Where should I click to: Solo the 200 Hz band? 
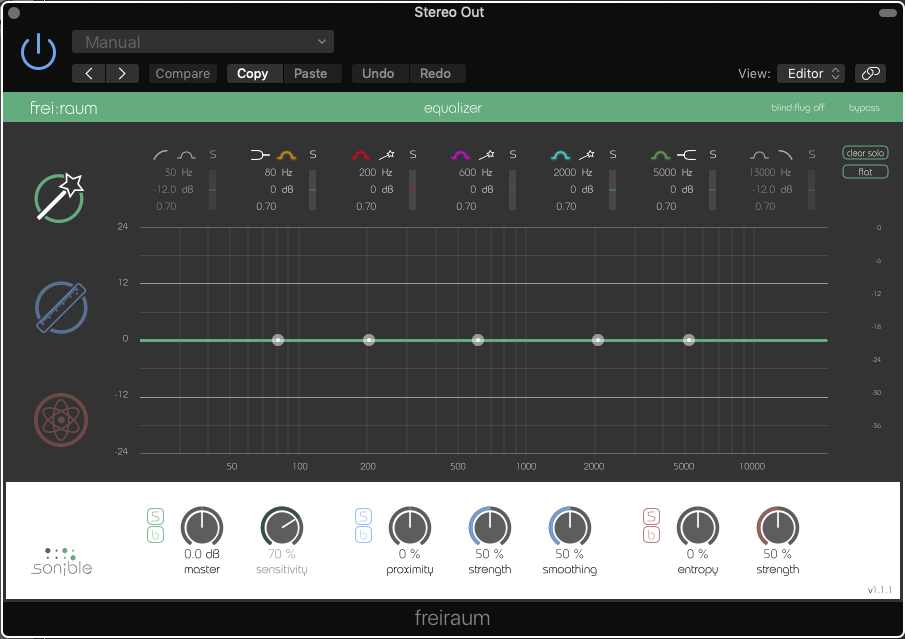click(413, 154)
